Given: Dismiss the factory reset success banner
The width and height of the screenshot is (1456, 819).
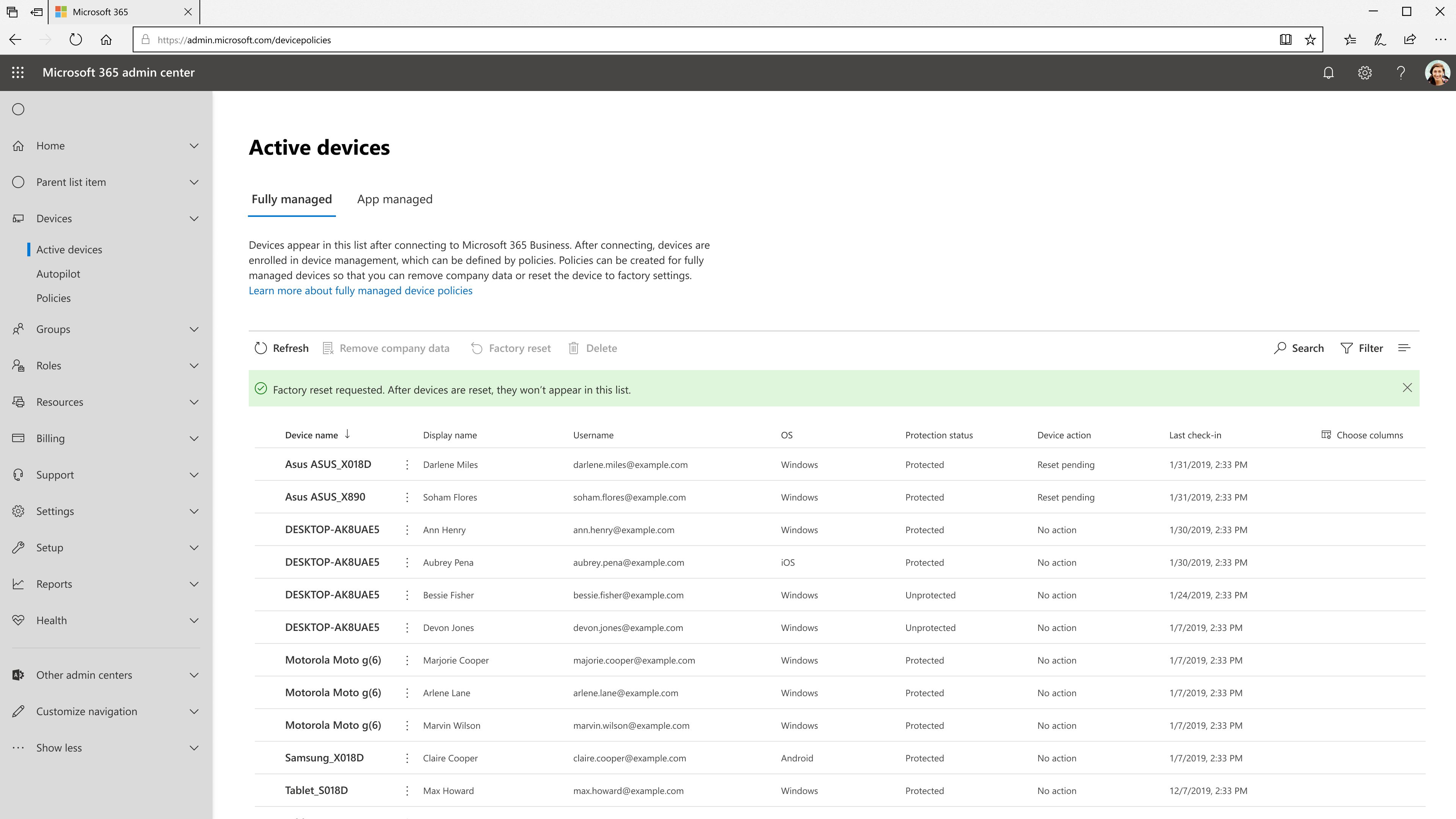Looking at the screenshot, I should [1407, 388].
